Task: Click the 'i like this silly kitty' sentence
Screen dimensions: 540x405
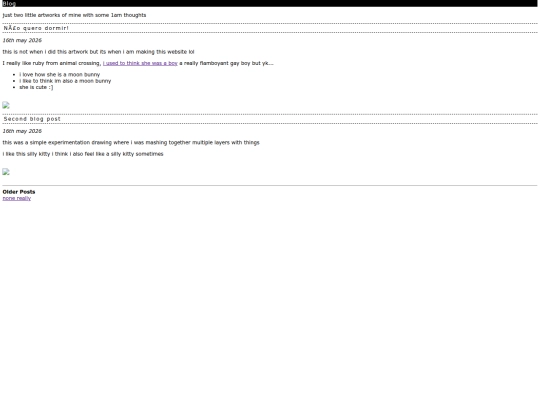Action: [x=83, y=154]
